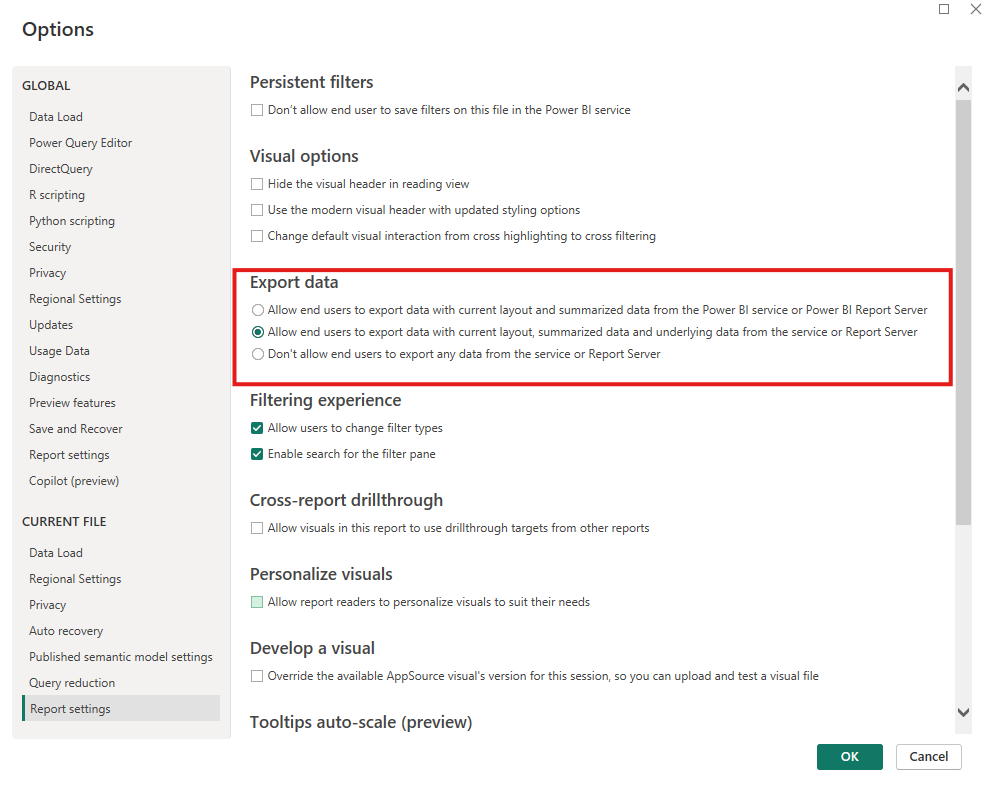Open Global Data Load settings
This screenshot has height=790, width=991.
[56, 117]
